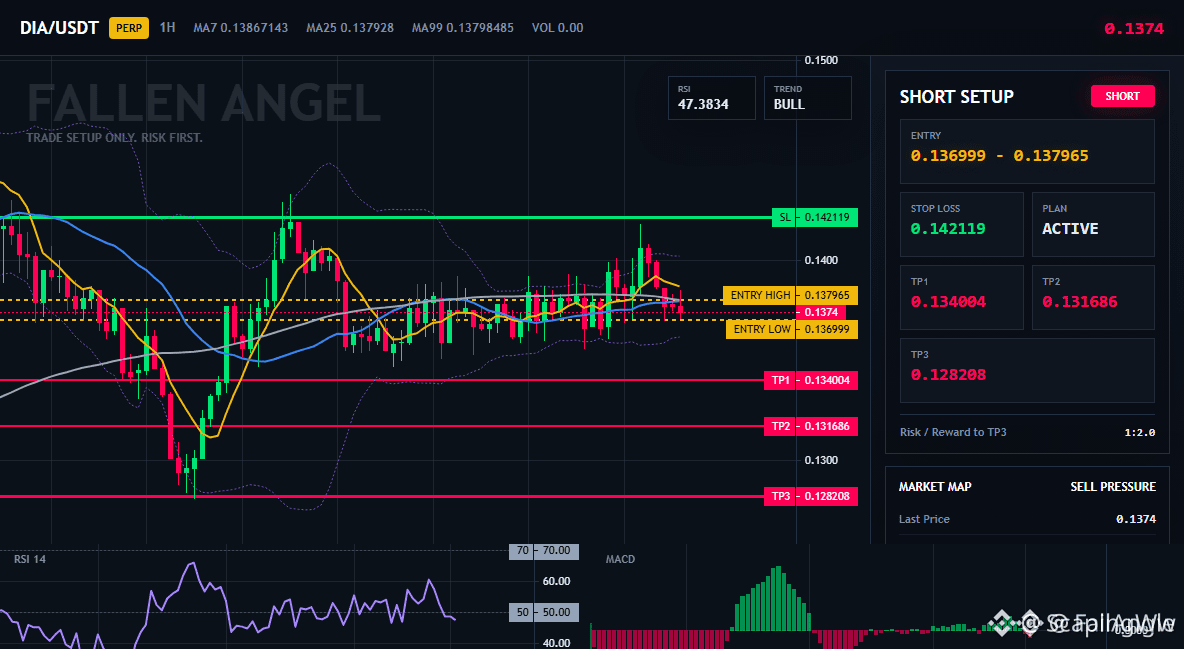Click the entry range 0.136999 - 0.137965
Screen dimensions: 1184x649
(x=999, y=156)
